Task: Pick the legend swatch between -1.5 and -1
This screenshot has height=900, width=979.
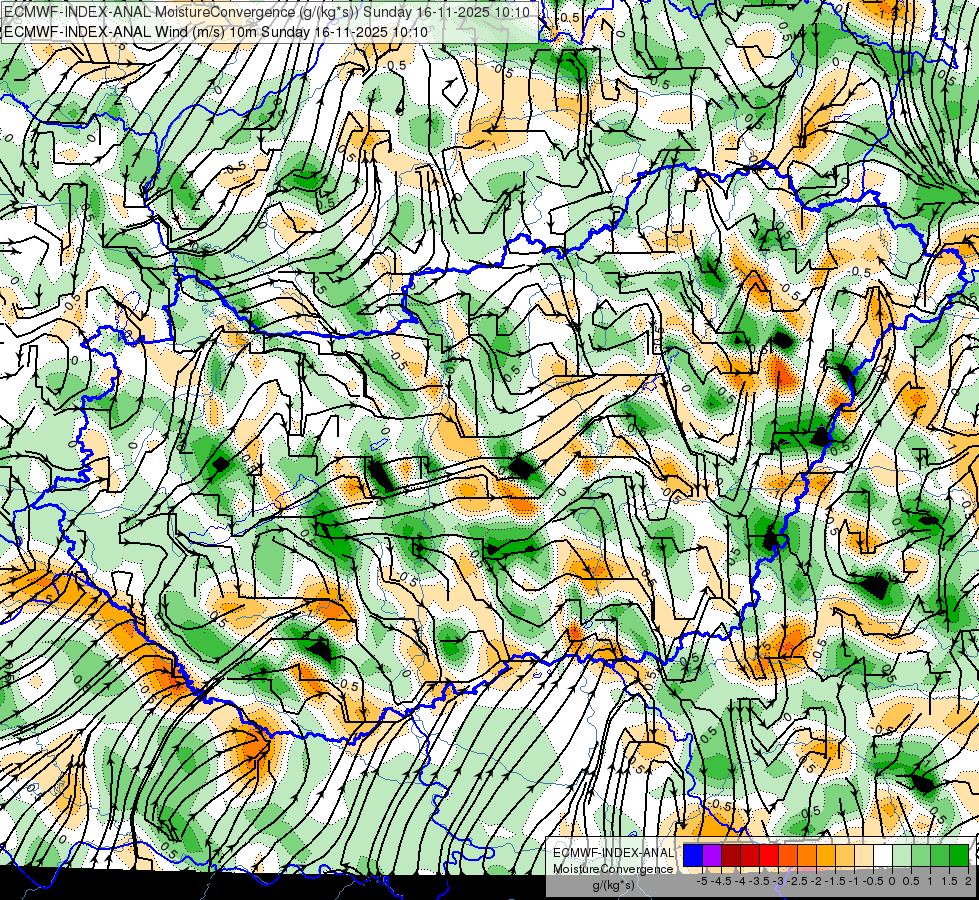Action: tap(845, 856)
